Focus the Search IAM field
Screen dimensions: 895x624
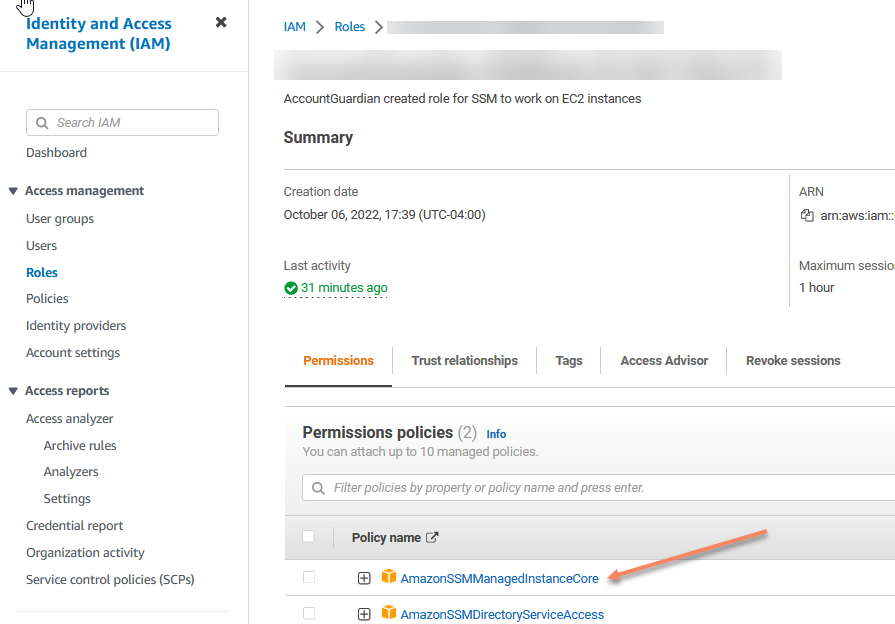(x=122, y=123)
